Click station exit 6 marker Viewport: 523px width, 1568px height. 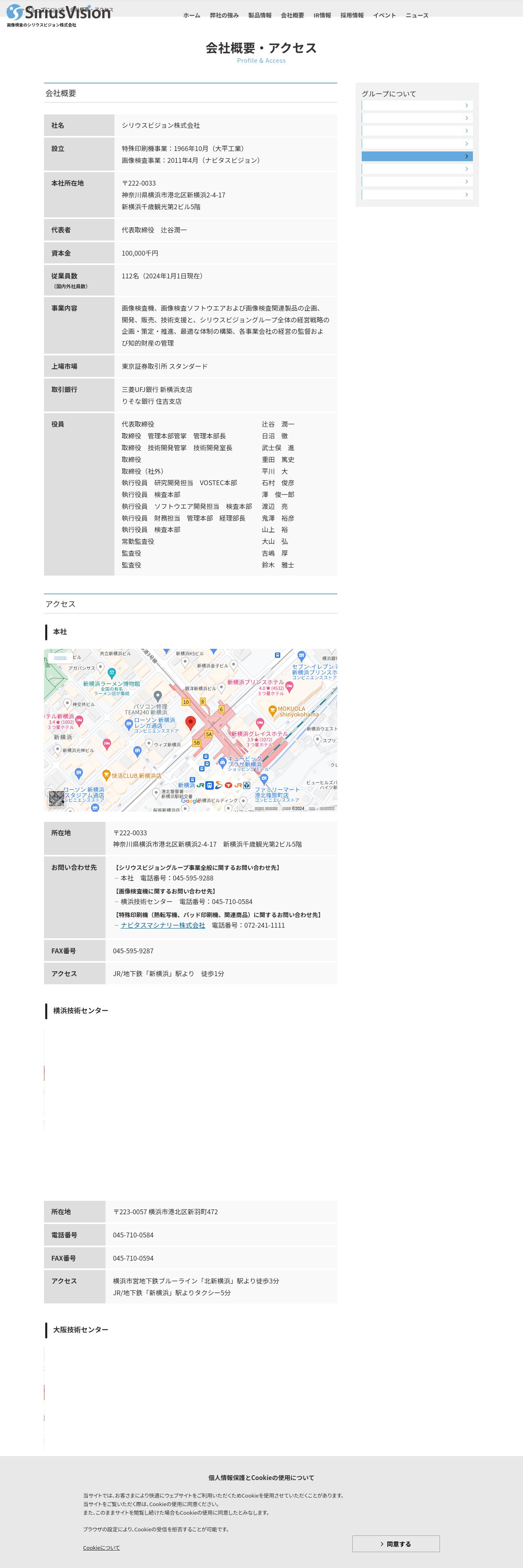[221, 709]
